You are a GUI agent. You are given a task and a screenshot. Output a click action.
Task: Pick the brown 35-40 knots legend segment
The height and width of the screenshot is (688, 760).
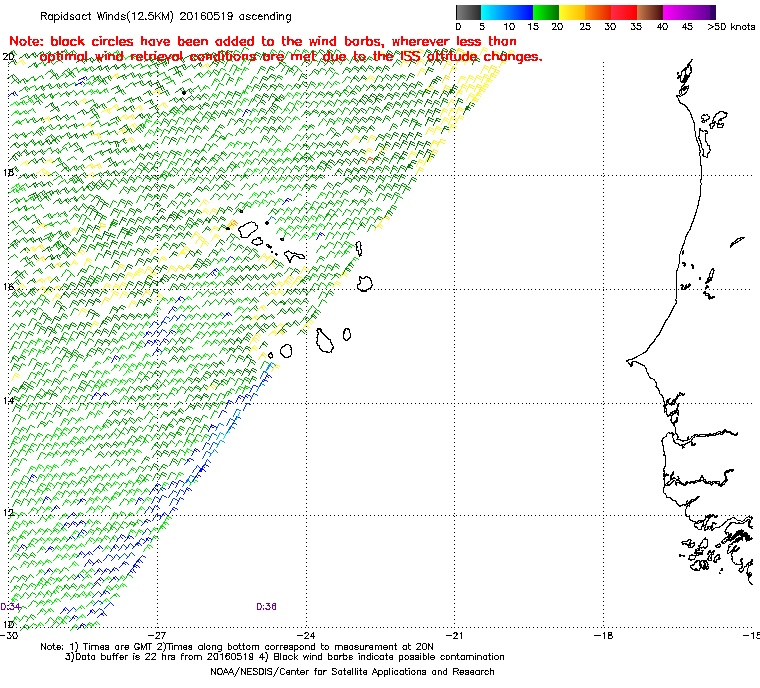[650, 12]
